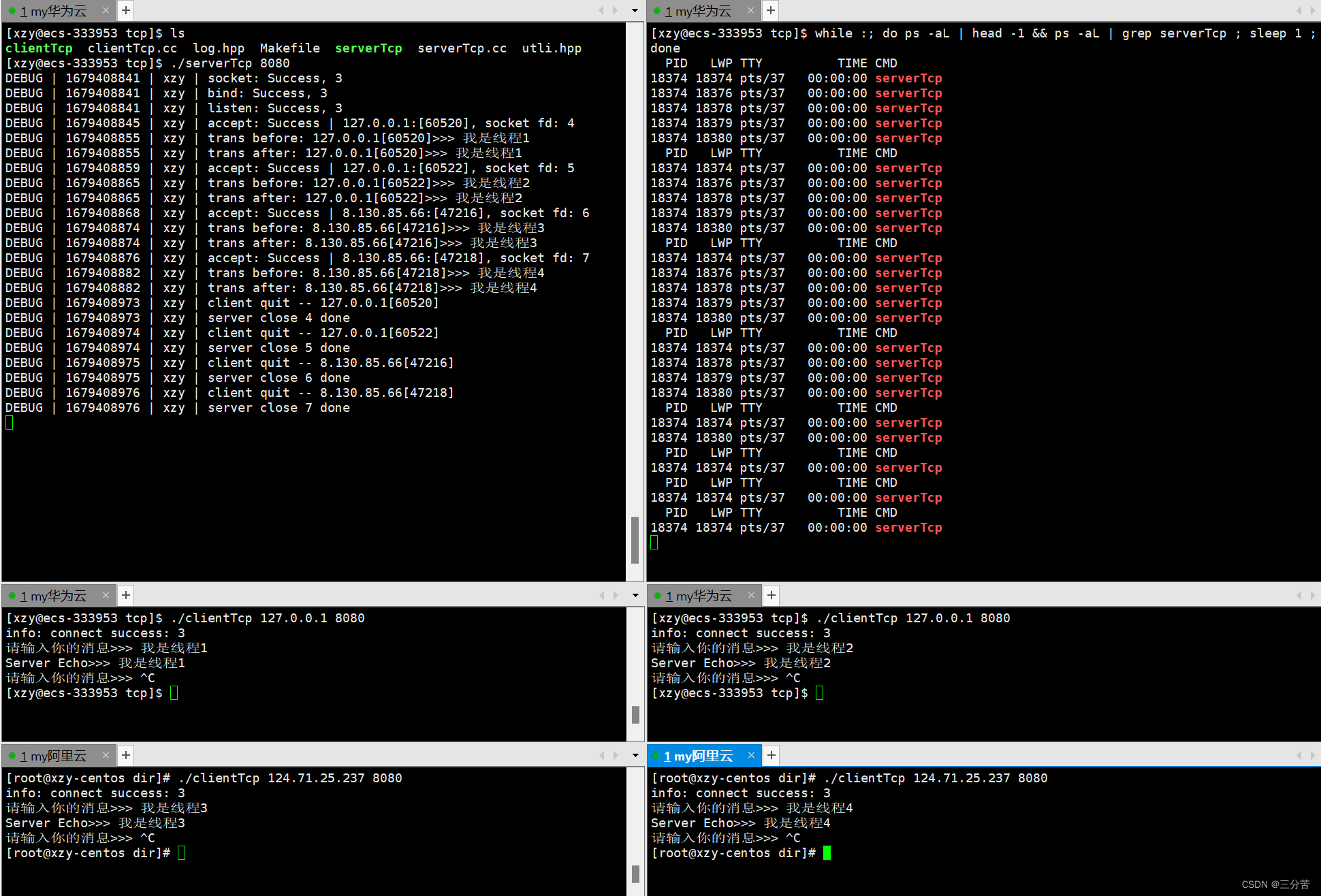Click the left tab-scroll arrow in the serverTcp log pane
Image resolution: width=1321 pixels, height=896 pixels.
(601, 10)
